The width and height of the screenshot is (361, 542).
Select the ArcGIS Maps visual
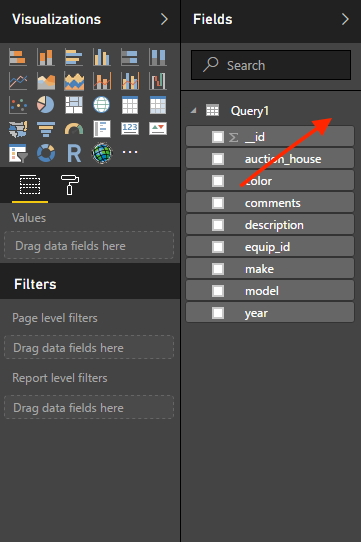102,153
